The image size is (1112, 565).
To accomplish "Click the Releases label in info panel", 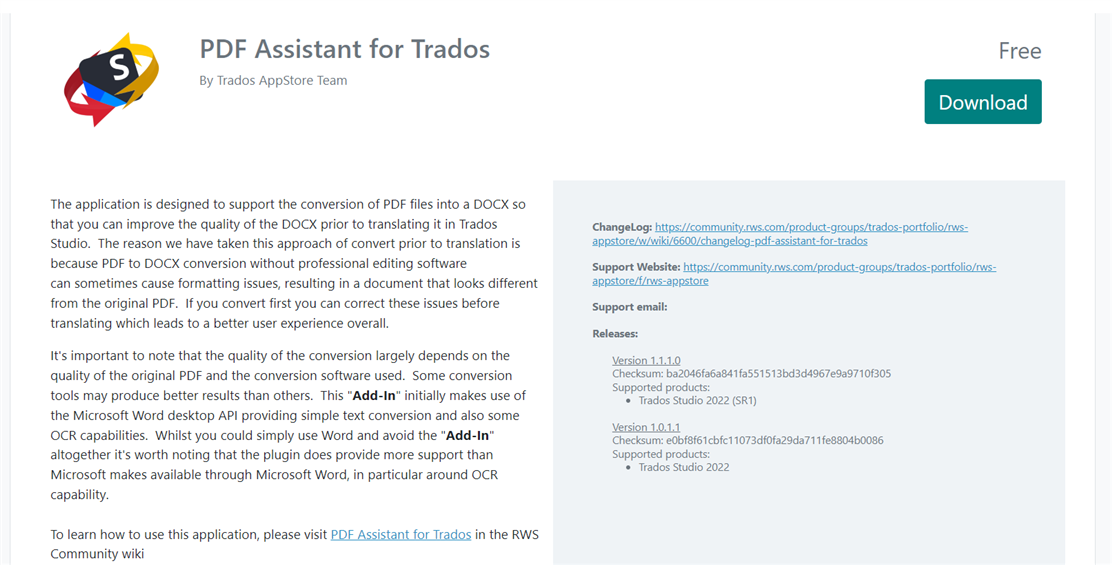I will coord(615,333).
